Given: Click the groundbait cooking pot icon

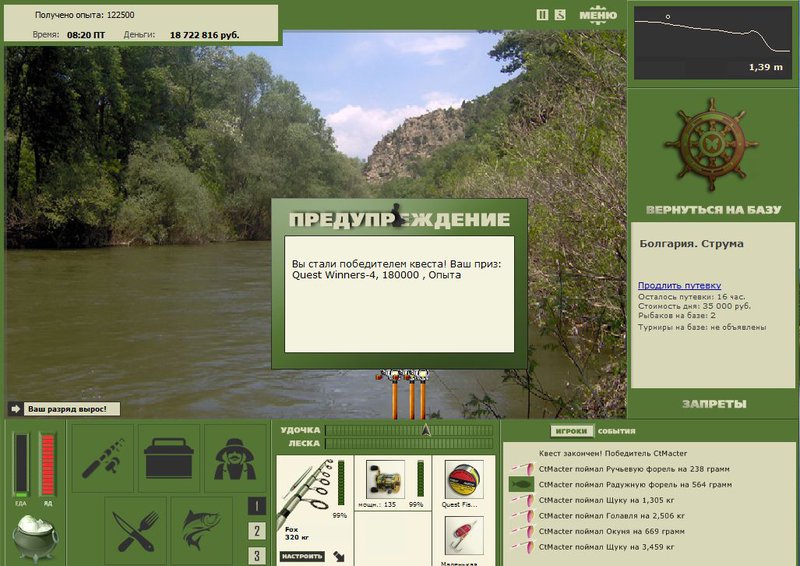Looking at the screenshot, I should point(35,537).
